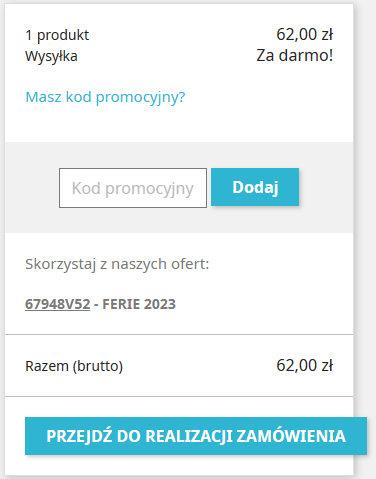
Task: Click 'PRZEJDŹ DO REALIZACJI ZAMÓWIENIA' checkout button
Action: (196, 436)
